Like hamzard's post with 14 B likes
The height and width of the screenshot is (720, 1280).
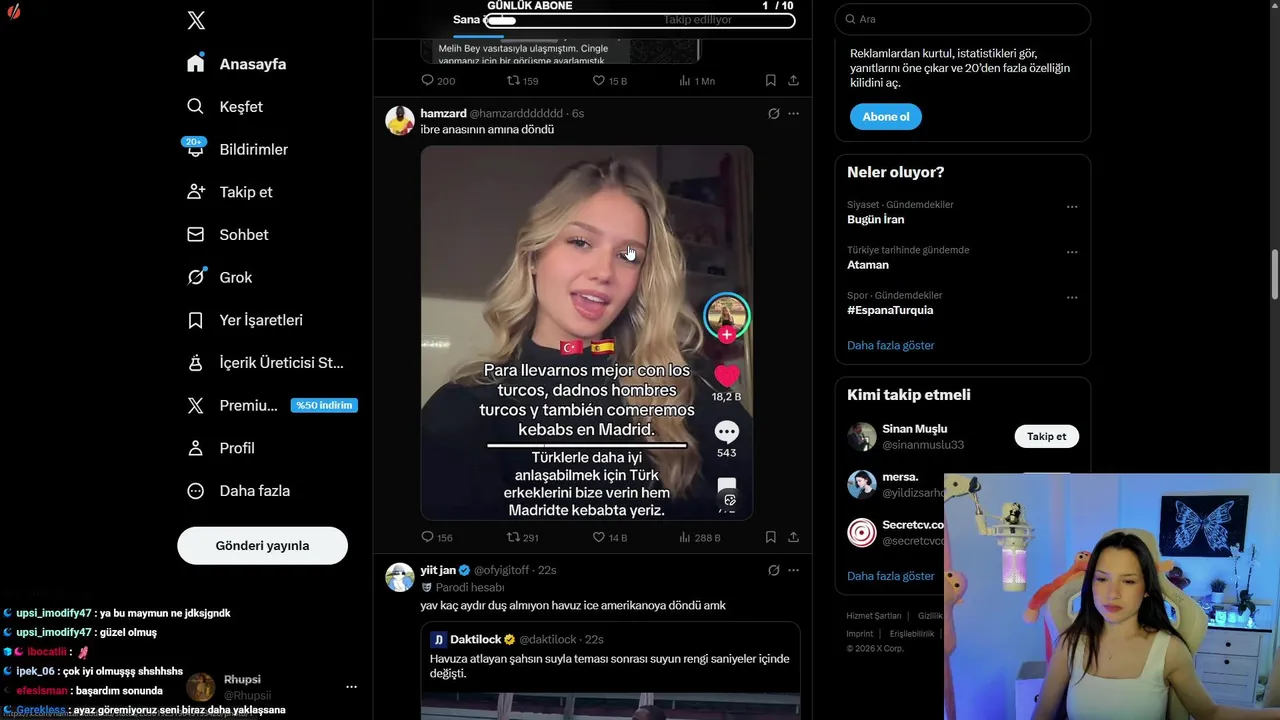coord(610,537)
